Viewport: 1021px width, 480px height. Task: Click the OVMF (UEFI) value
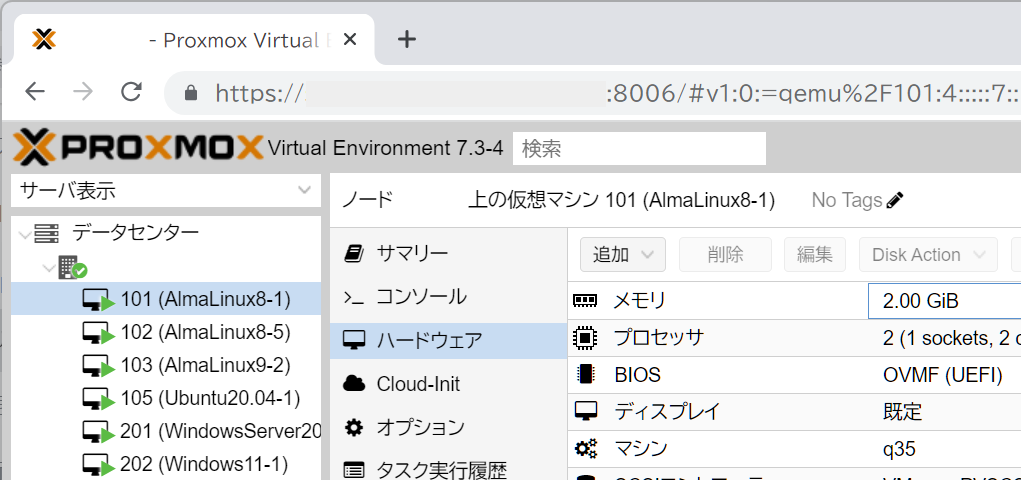coord(942,375)
